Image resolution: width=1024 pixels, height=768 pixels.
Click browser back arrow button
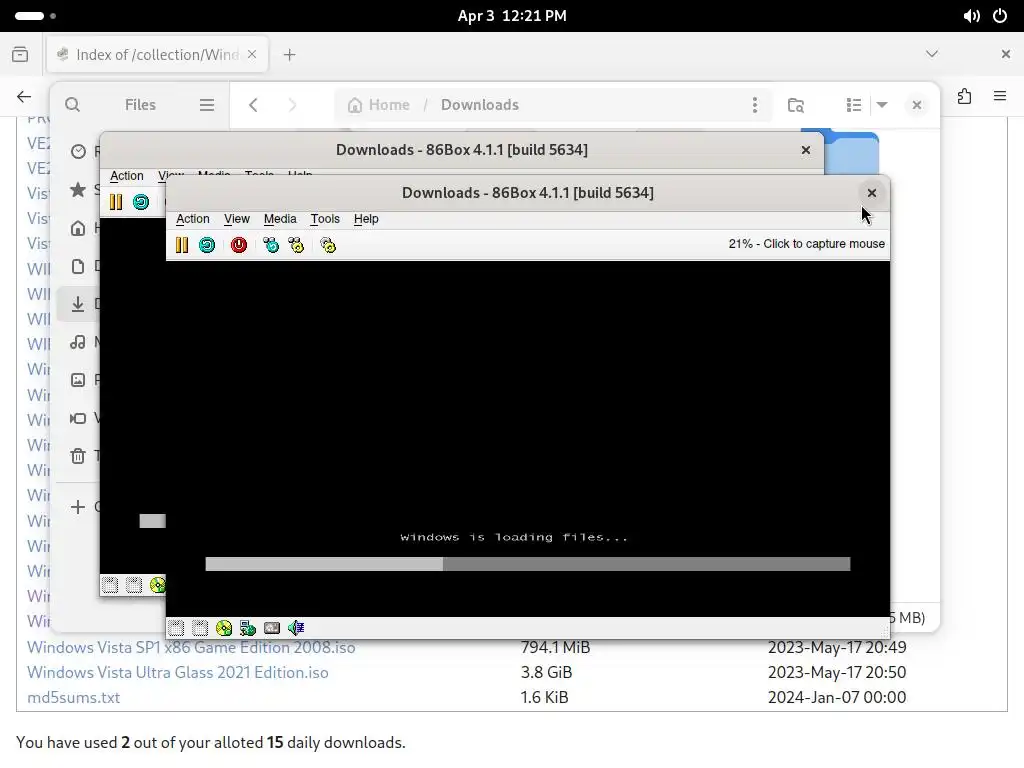point(24,97)
